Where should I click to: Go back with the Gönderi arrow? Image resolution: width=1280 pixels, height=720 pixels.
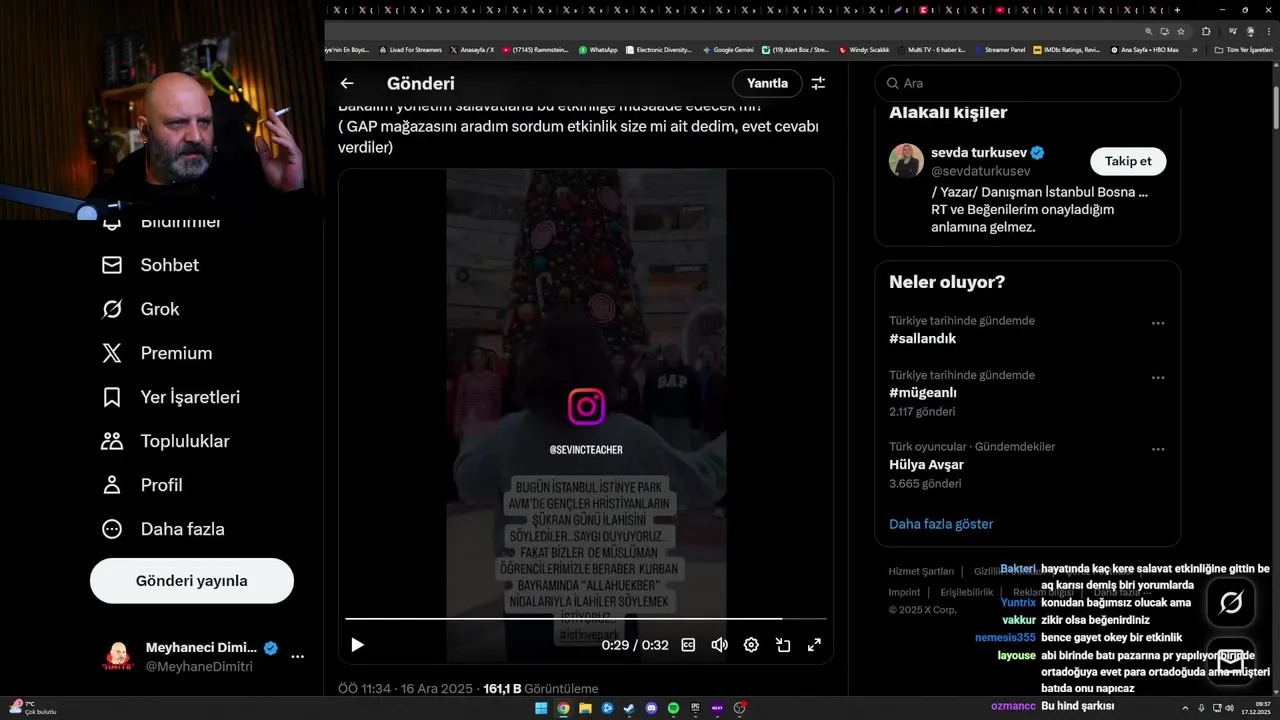(347, 84)
